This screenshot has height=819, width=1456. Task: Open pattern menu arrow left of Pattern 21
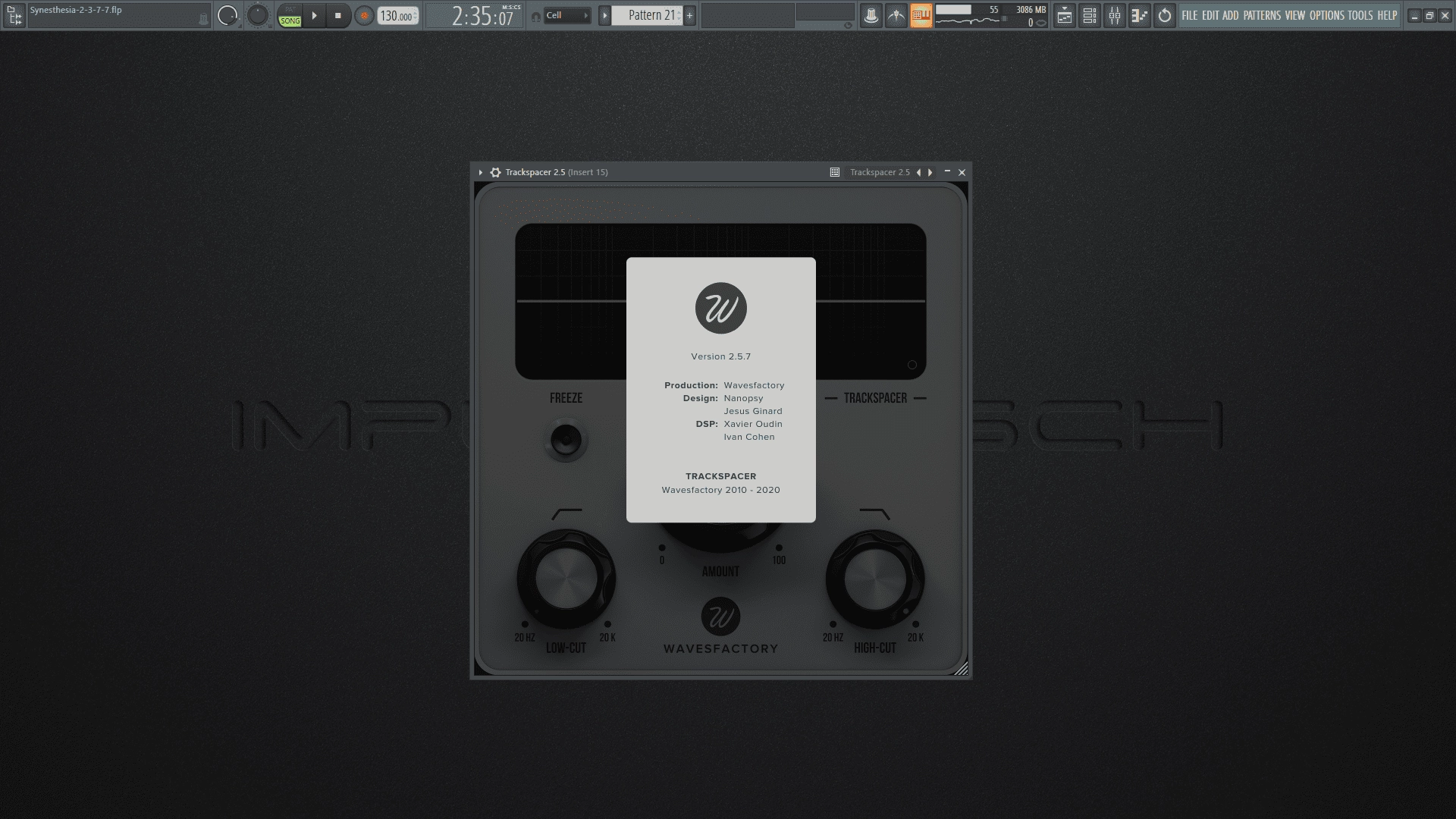click(x=604, y=15)
